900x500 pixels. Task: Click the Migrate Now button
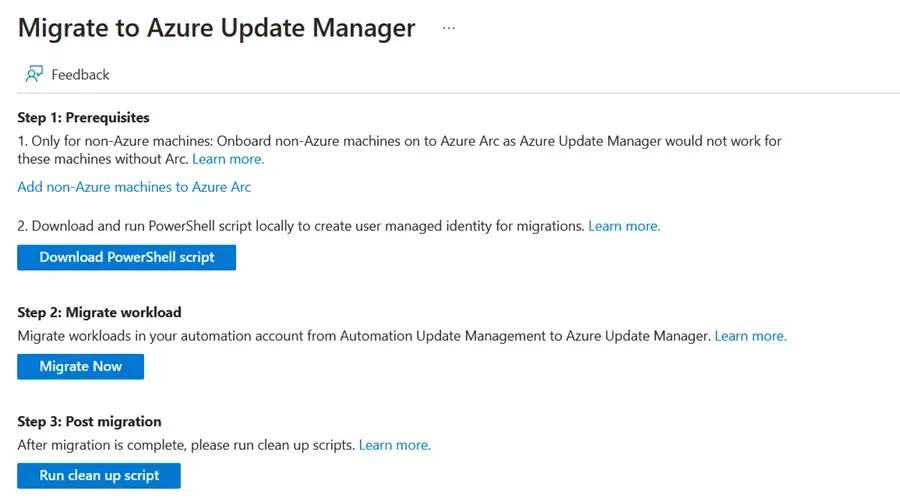[x=80, y=366]
